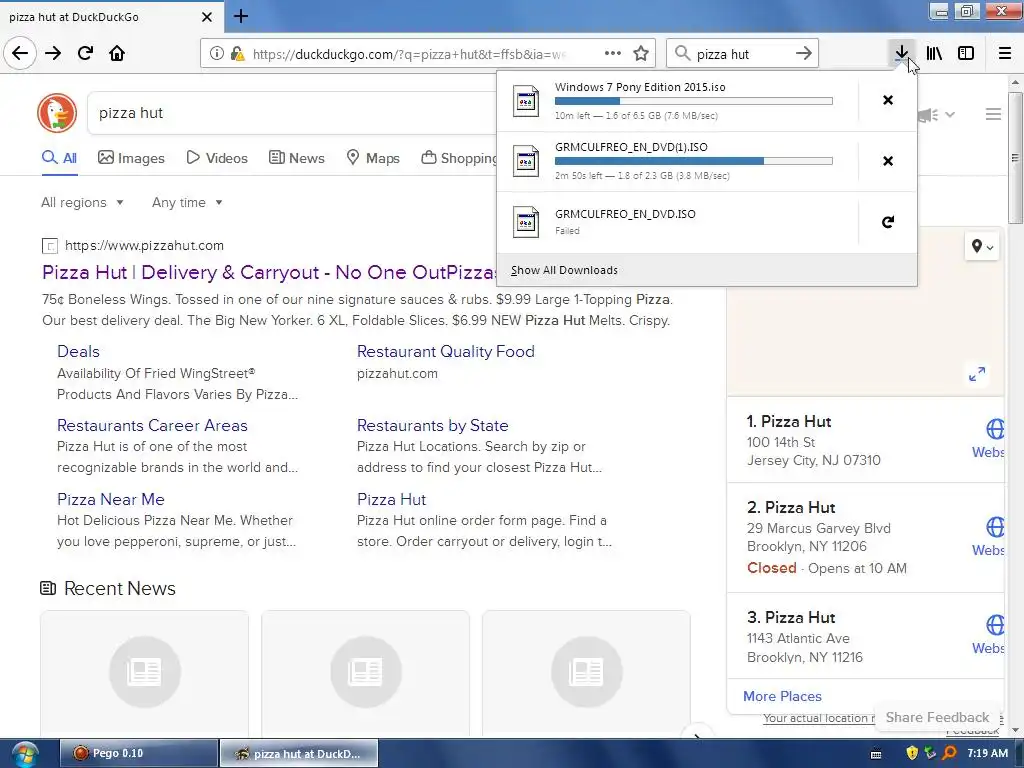Submit search with the arrow in search box

tap(804, 54)
